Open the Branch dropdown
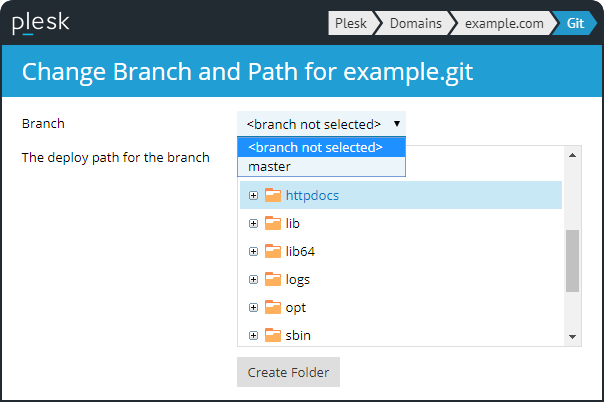 [321, 124]
